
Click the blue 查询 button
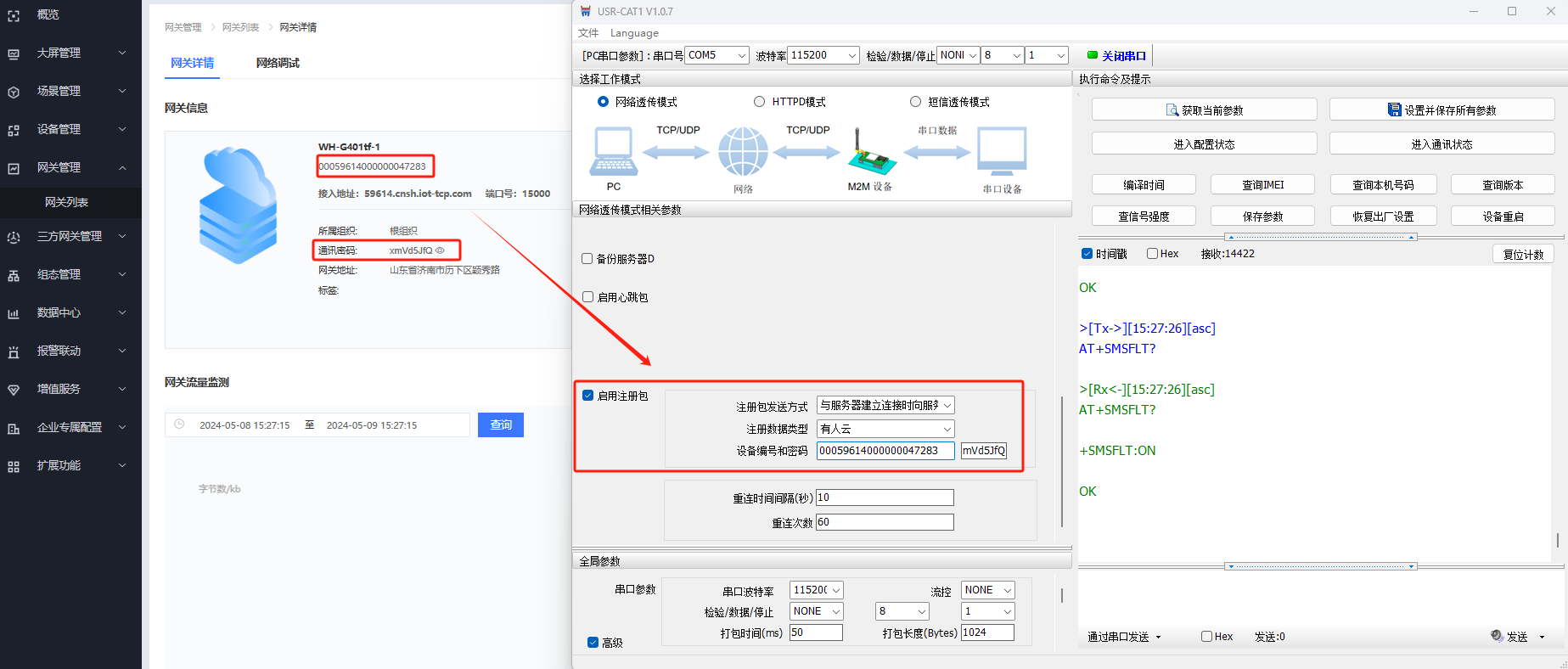click(501, 424)
